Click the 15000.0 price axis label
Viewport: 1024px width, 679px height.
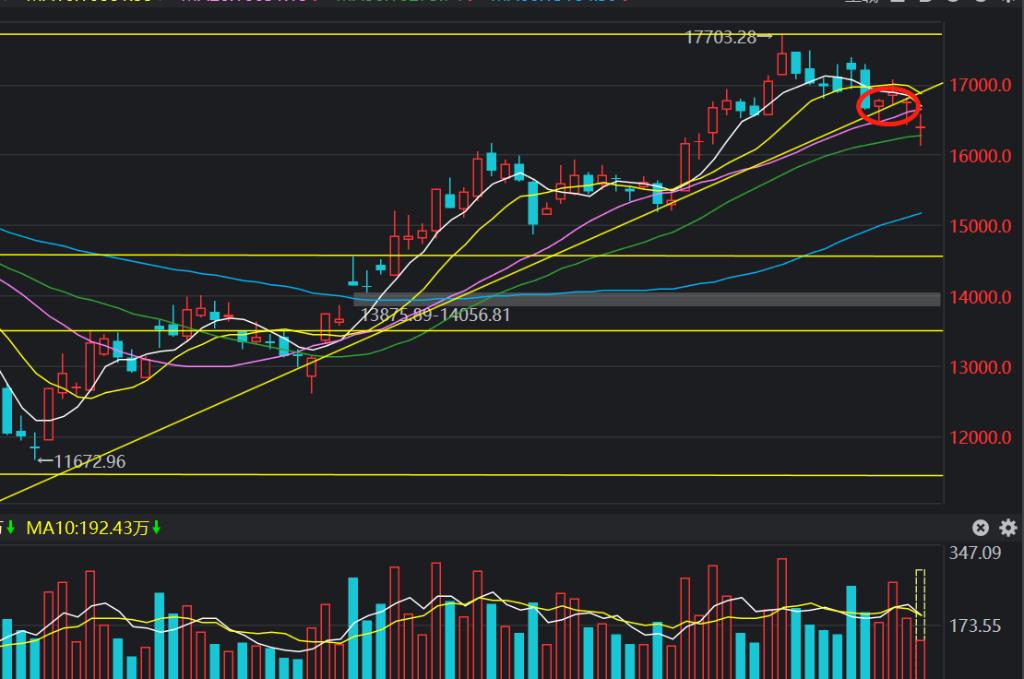[981, 226]
